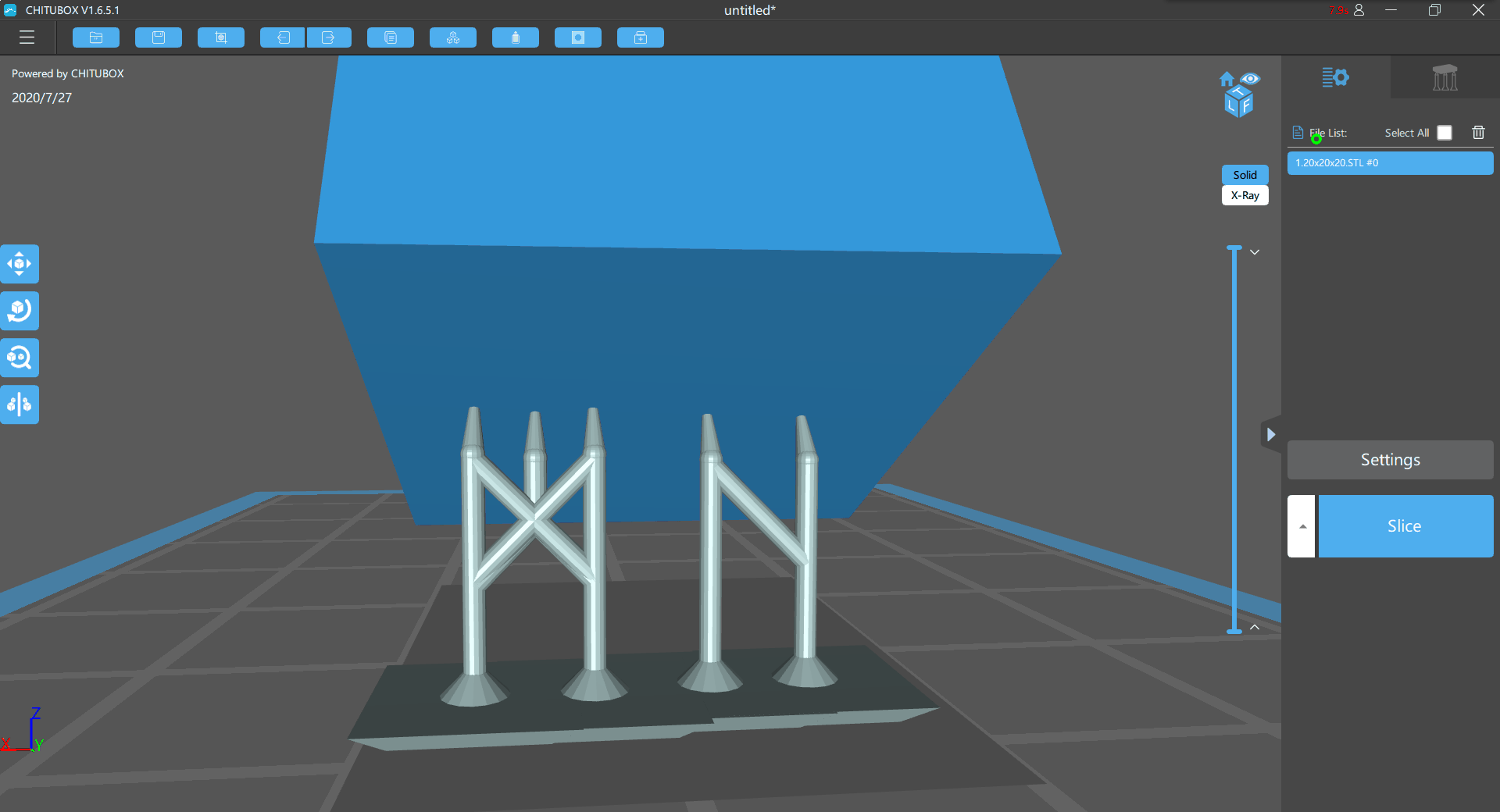Open the Settings button
The height and width of the screenshot is (812, 1500).
coord(1390,460)
